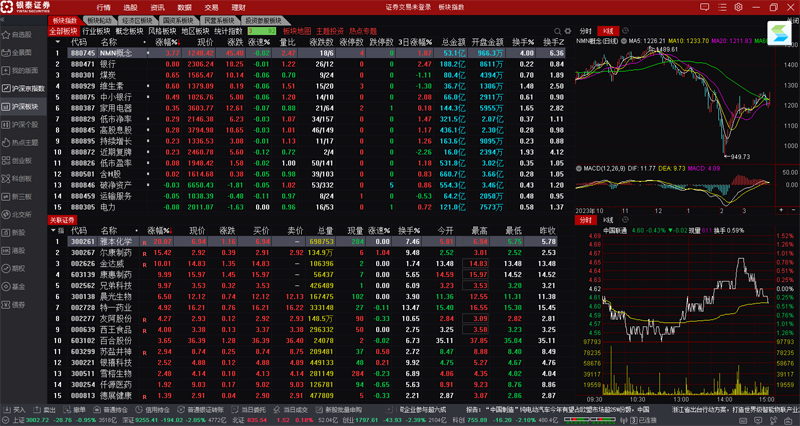Open 普通持仓 in the bottom toolbar
The image size is (800, 426).
click(x=111, y=410)
